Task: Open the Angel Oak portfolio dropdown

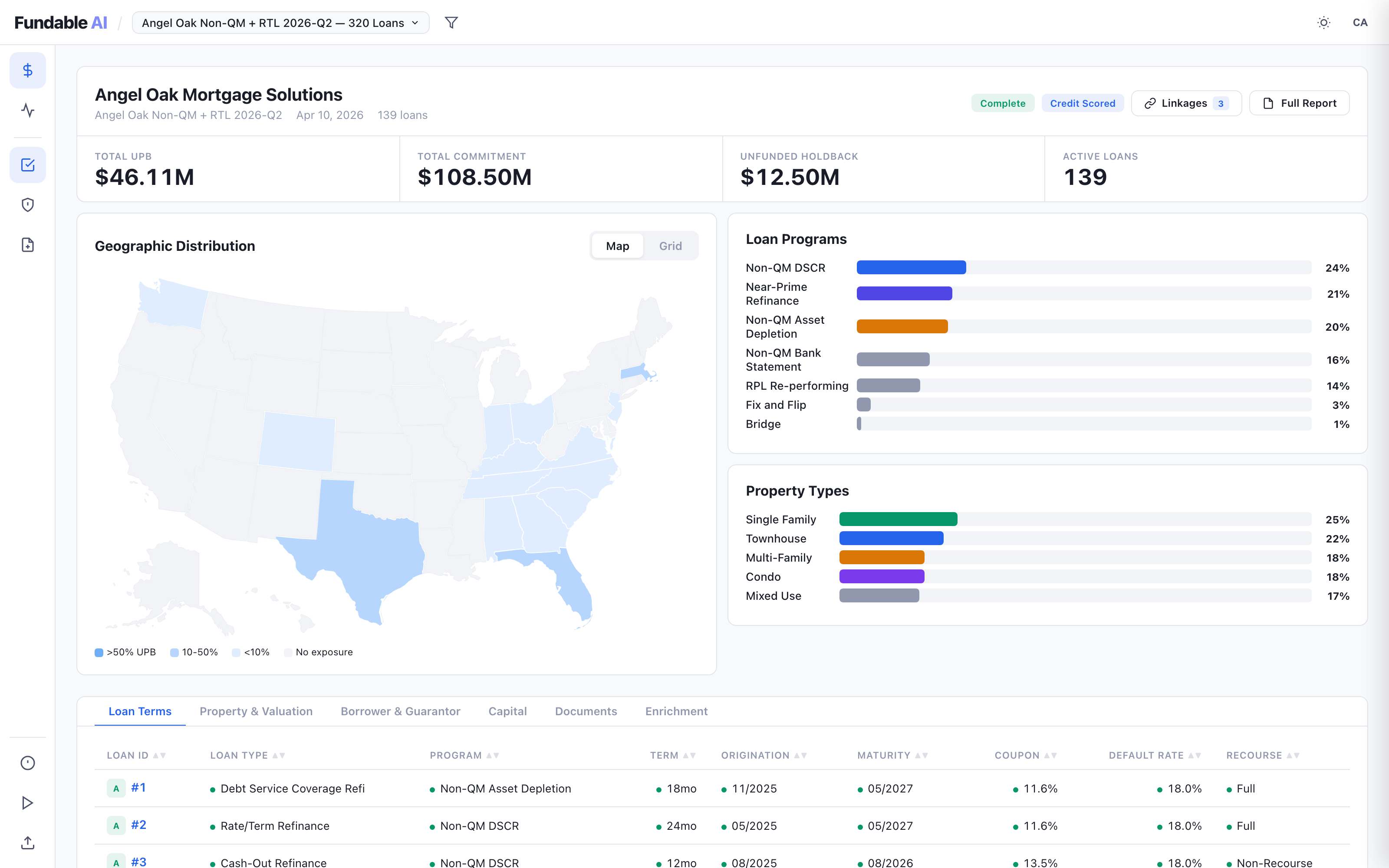Action: tap(281, 23)
